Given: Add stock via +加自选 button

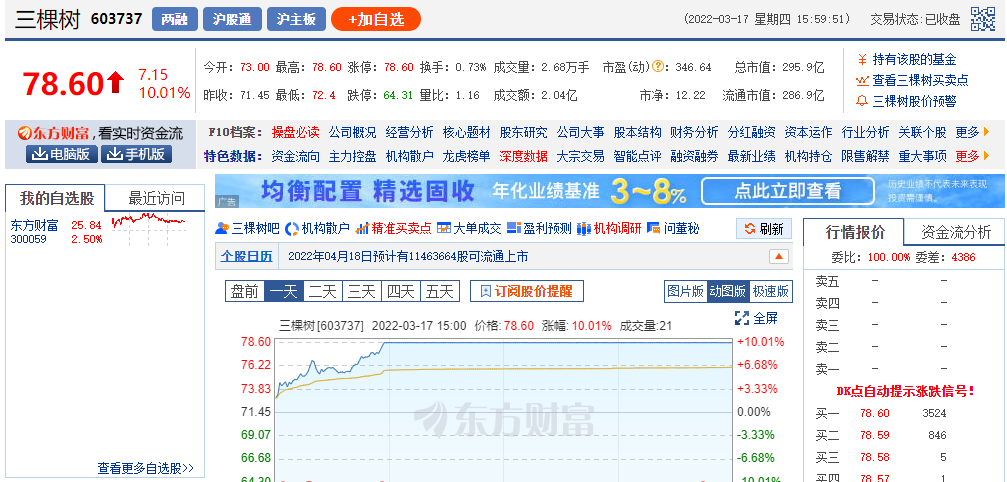Looking at the screenshot, I should 376,19.
